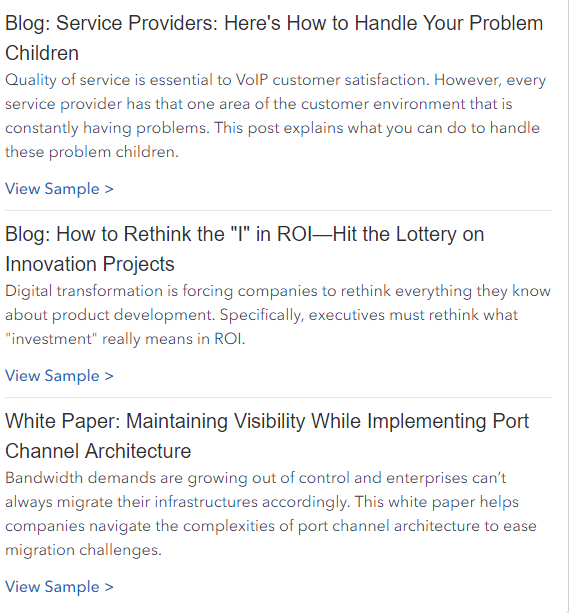Open View Sample for Port Channel white paper
This screenshot has height=613, width=569.
click(59, 587)
